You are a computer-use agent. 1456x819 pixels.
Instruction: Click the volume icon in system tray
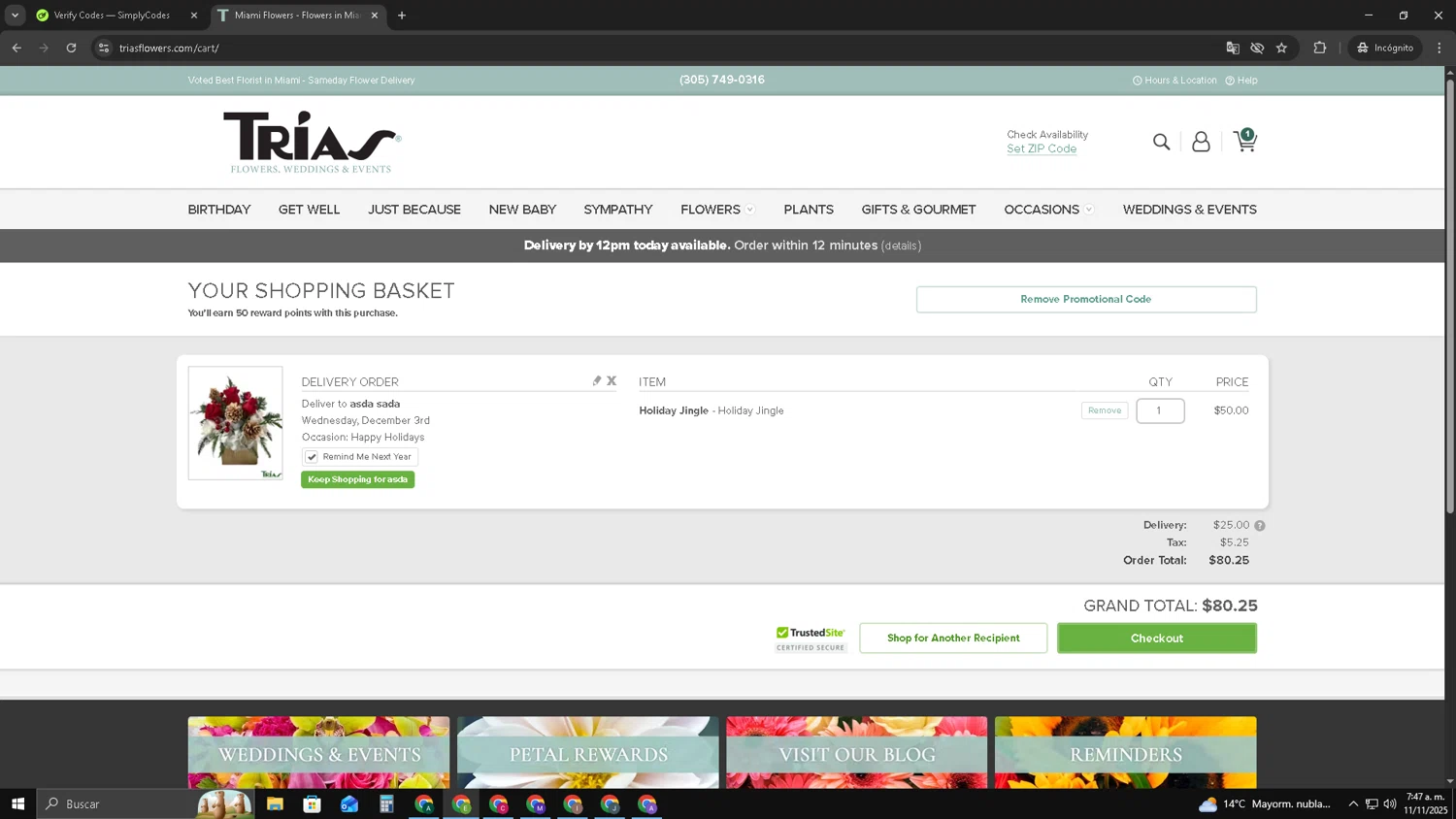coord(1390,803)
